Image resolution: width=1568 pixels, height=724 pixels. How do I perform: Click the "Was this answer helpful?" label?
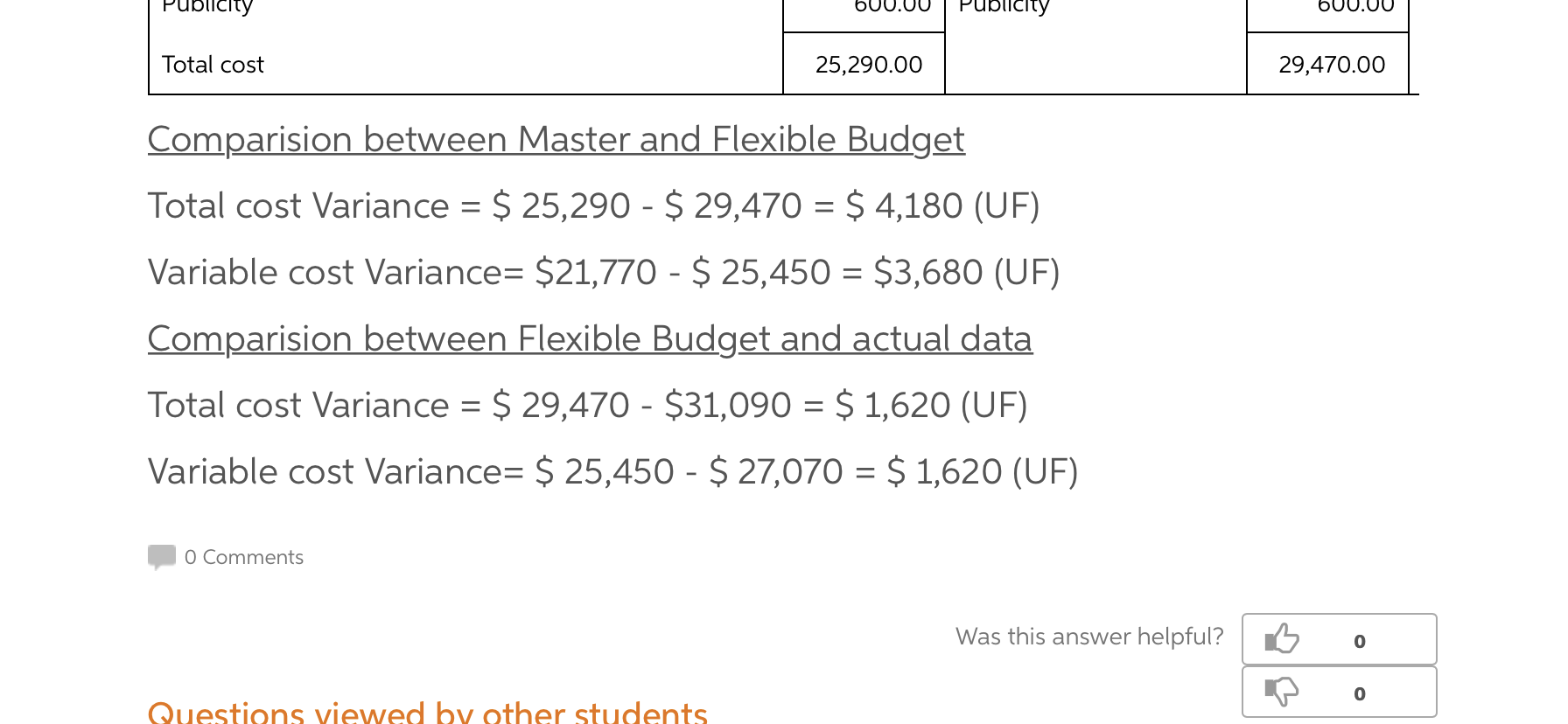[1089, 637]
